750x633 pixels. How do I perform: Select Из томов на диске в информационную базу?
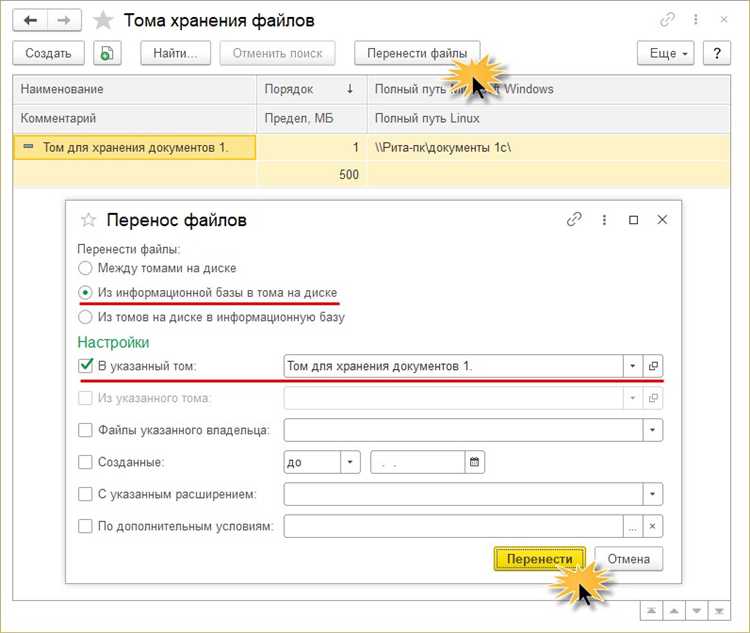(x=86, y=317)
